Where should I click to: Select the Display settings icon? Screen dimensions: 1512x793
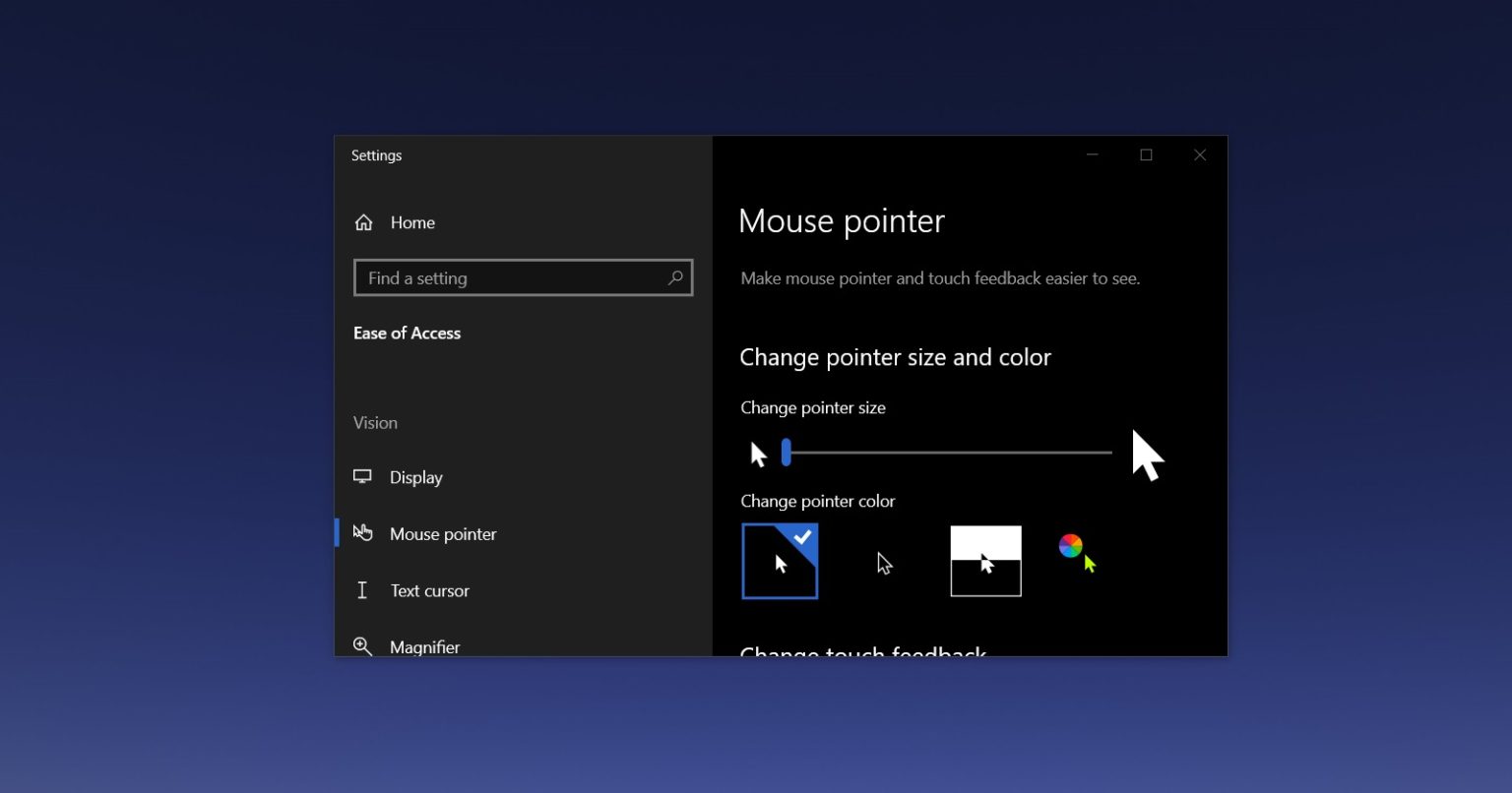362,476
